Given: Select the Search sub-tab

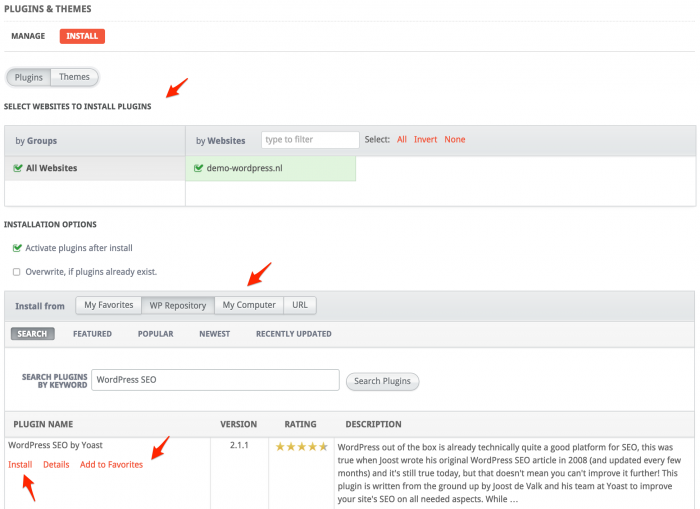Looking at the screenshot, I should tap(33, 334).
